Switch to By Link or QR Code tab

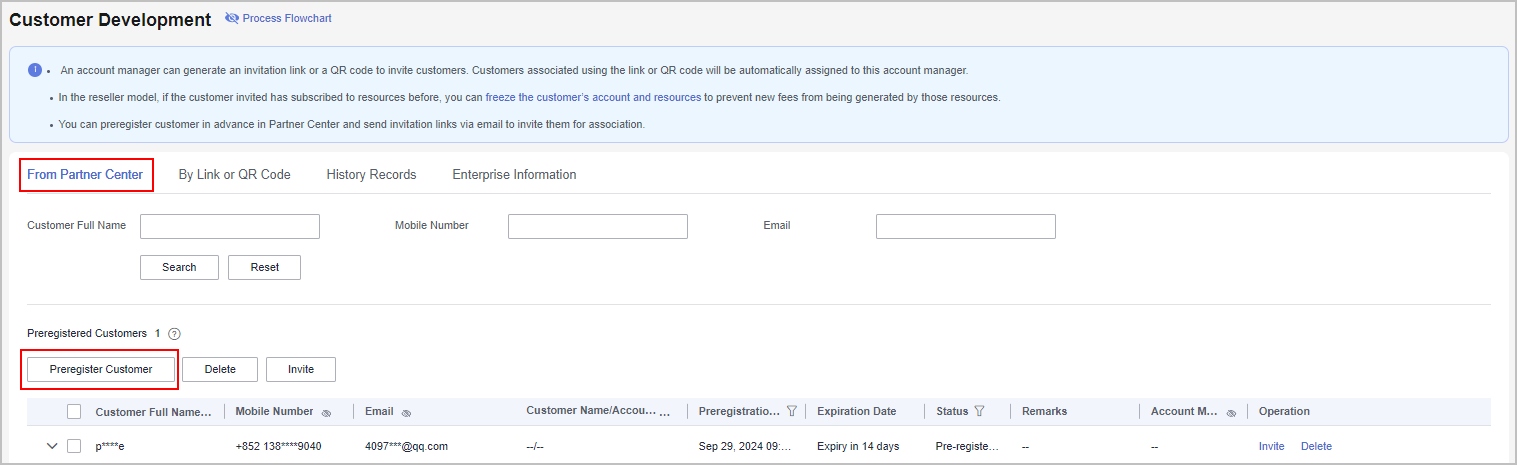(234, 174)
